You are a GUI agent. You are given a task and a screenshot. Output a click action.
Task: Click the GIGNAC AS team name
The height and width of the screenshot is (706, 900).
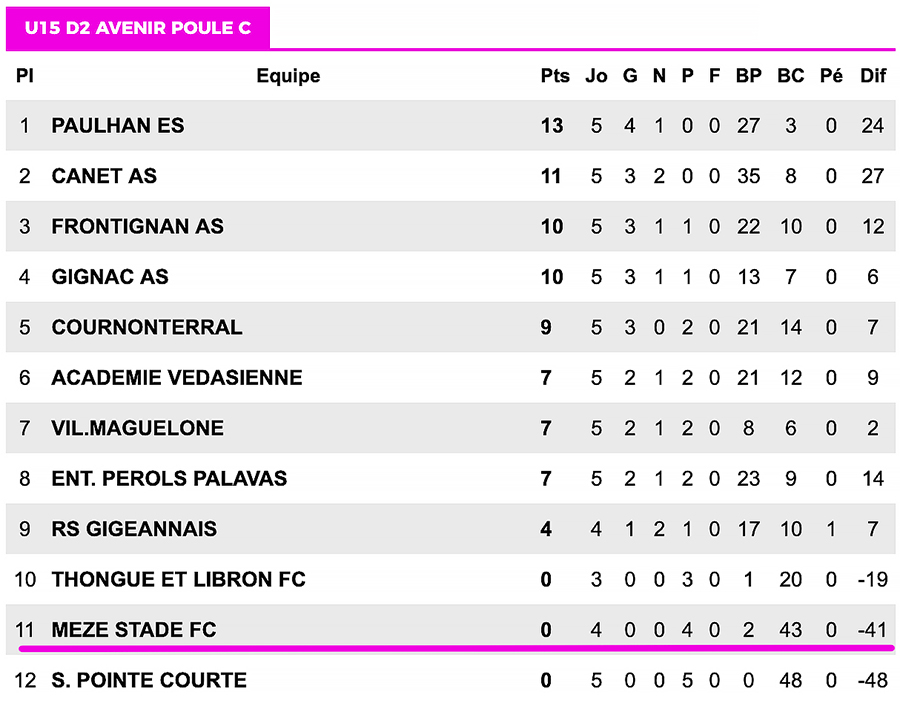[110, 277]
